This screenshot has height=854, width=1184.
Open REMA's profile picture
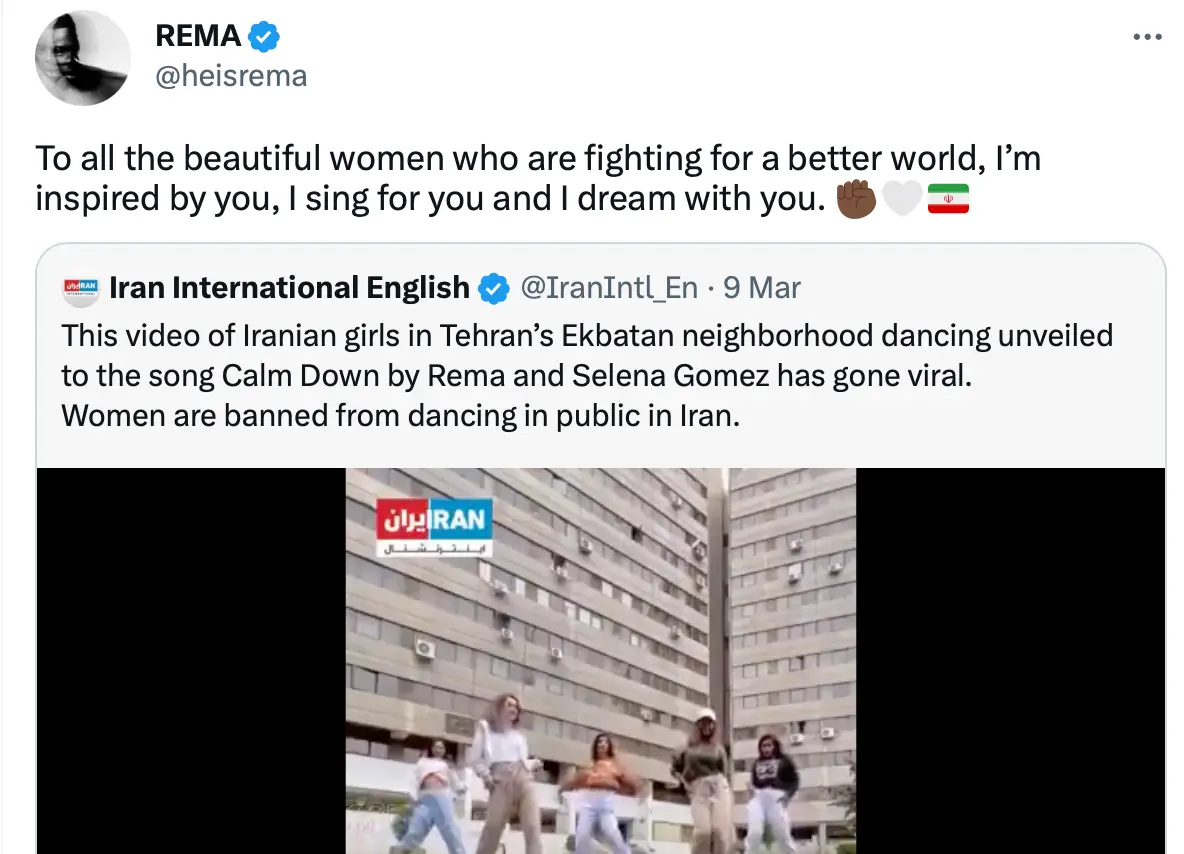click(x=83, y=58)
